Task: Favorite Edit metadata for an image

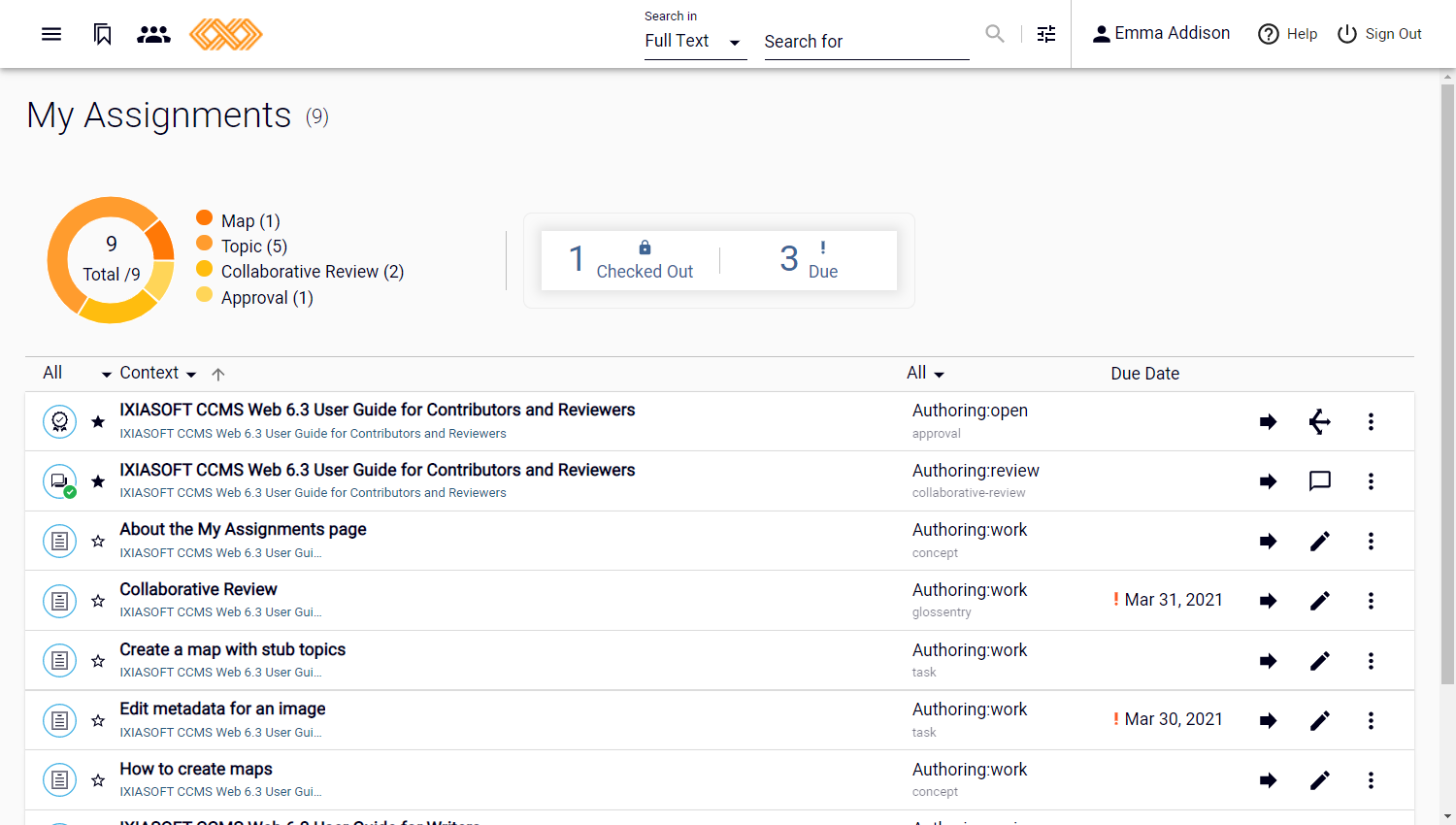Action: tap(98, 720)
